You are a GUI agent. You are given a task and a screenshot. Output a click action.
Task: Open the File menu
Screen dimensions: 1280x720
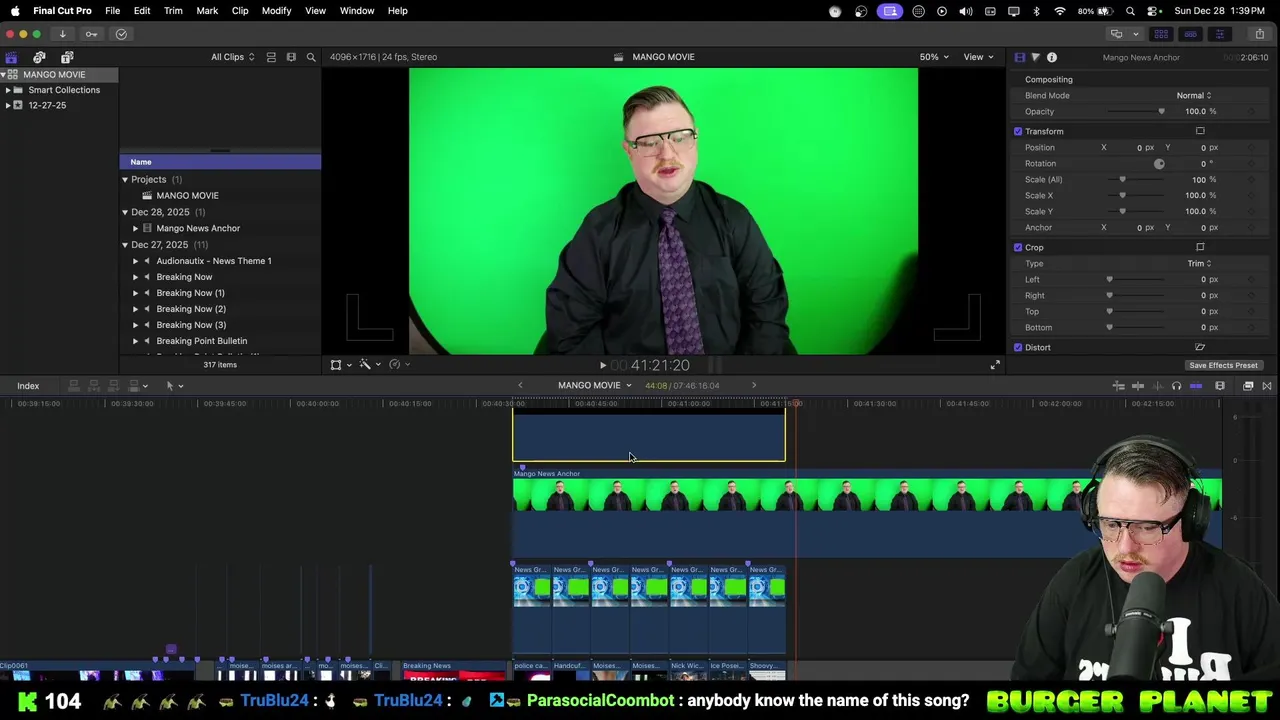tap(113, 11)
